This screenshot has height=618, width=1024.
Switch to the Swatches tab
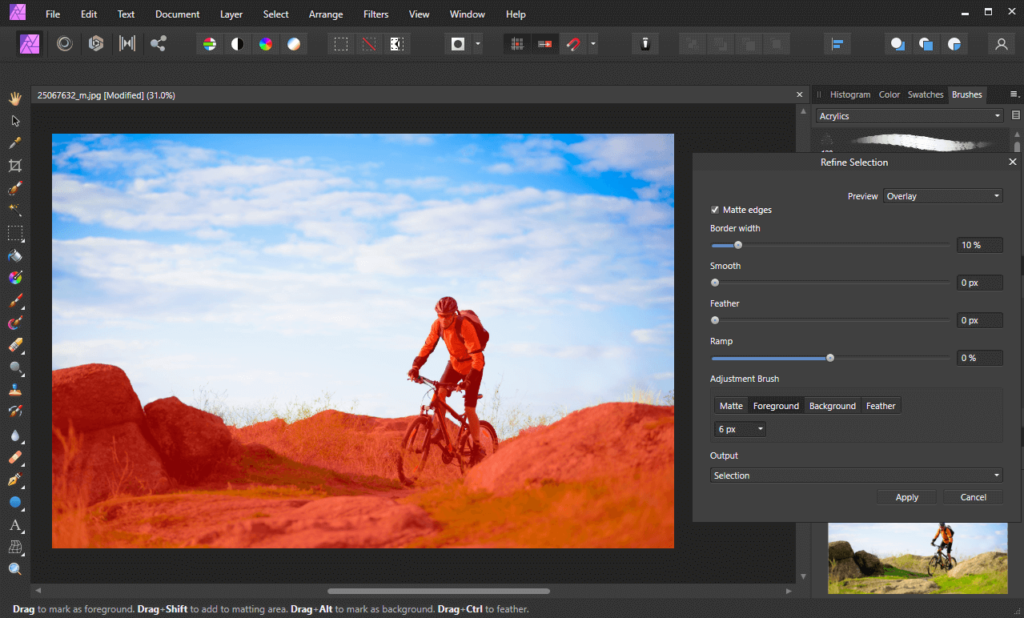click(x=925, y=94)
